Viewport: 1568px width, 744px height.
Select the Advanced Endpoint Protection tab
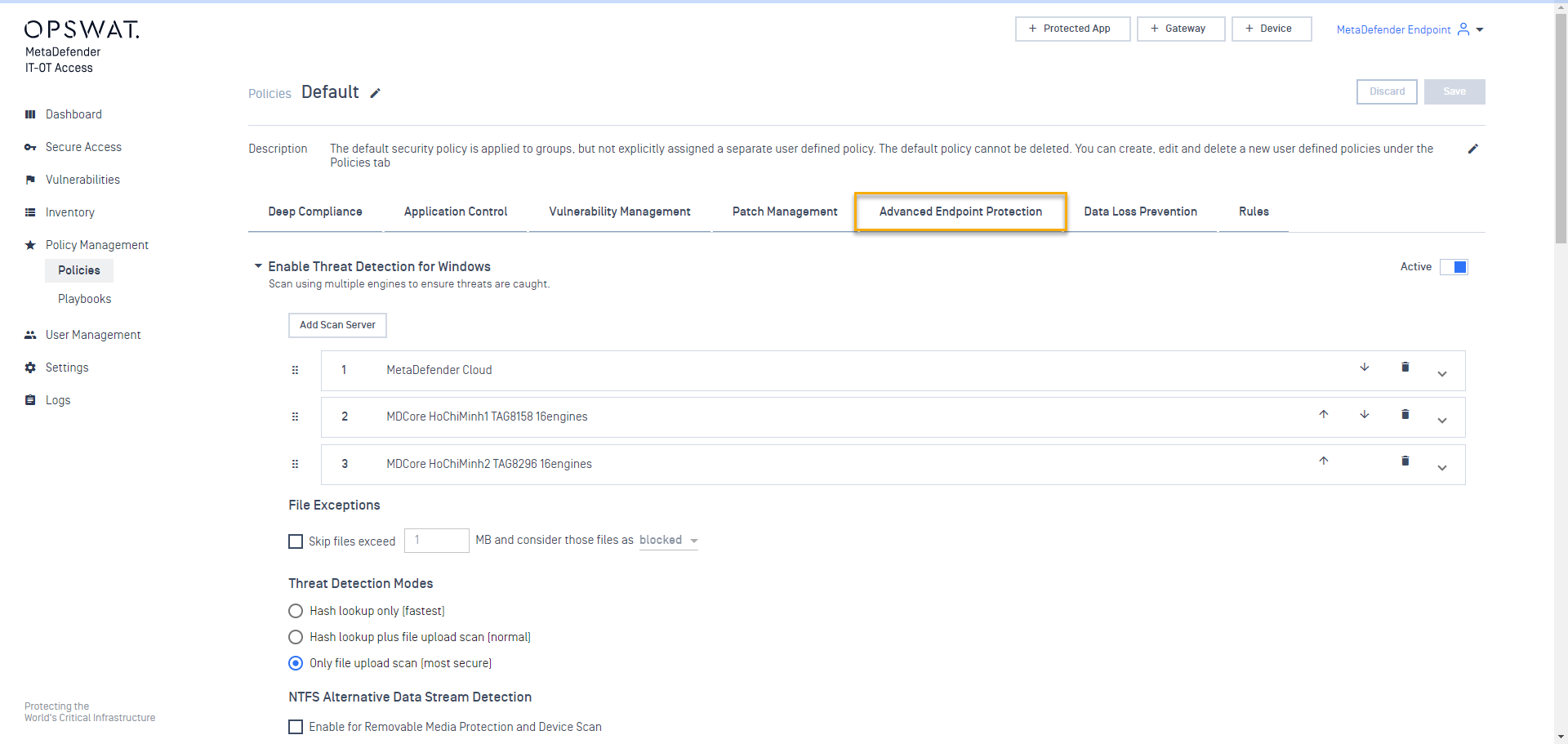960,212
